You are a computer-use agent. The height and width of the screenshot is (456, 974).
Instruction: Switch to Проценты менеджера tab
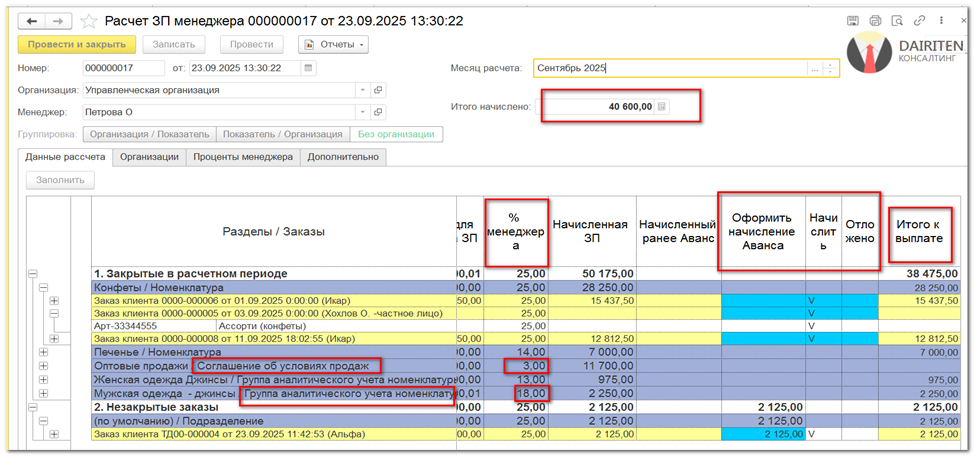pos(243,157)
